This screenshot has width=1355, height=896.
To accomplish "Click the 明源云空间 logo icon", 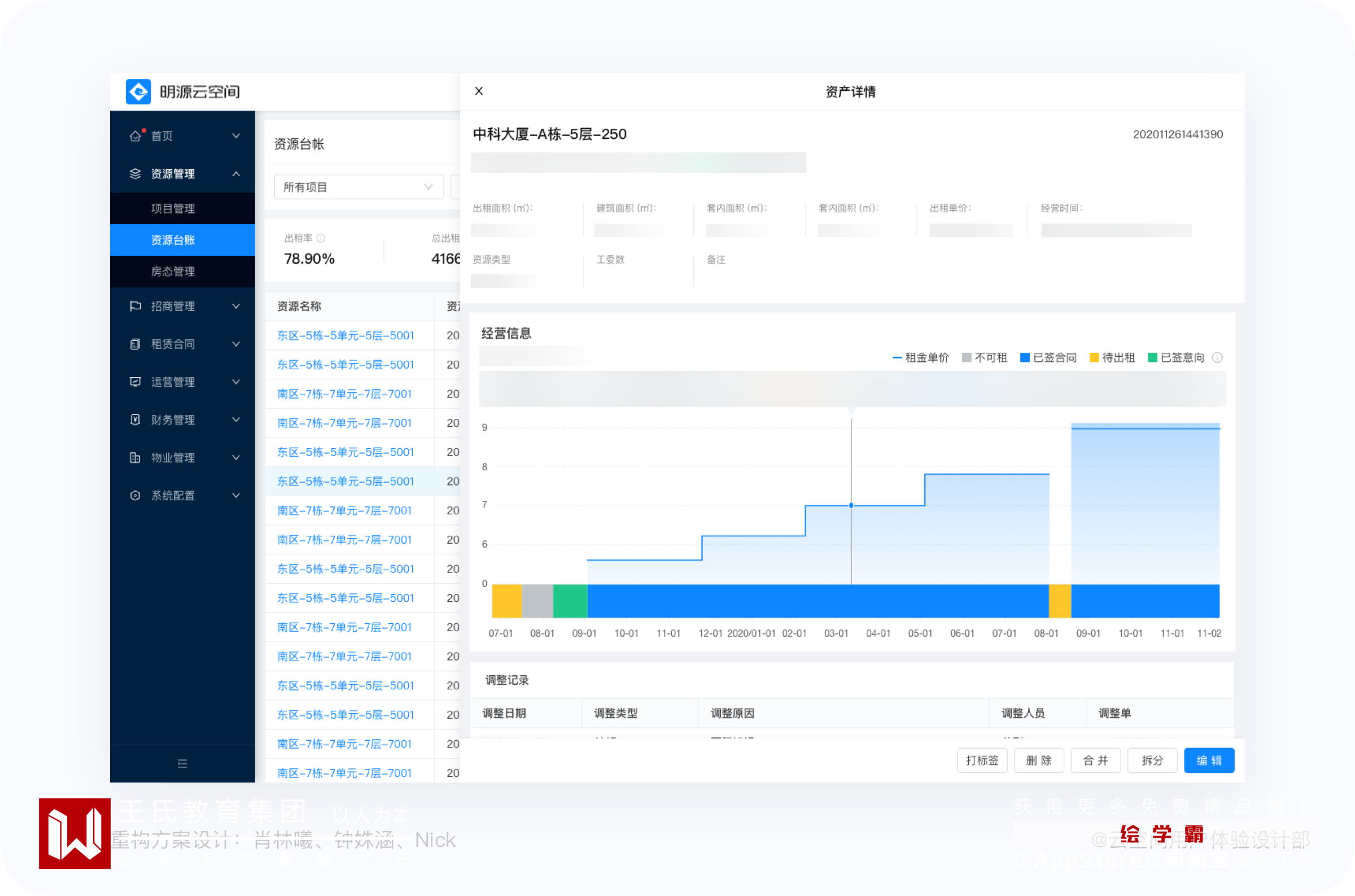I will (138, 91).
